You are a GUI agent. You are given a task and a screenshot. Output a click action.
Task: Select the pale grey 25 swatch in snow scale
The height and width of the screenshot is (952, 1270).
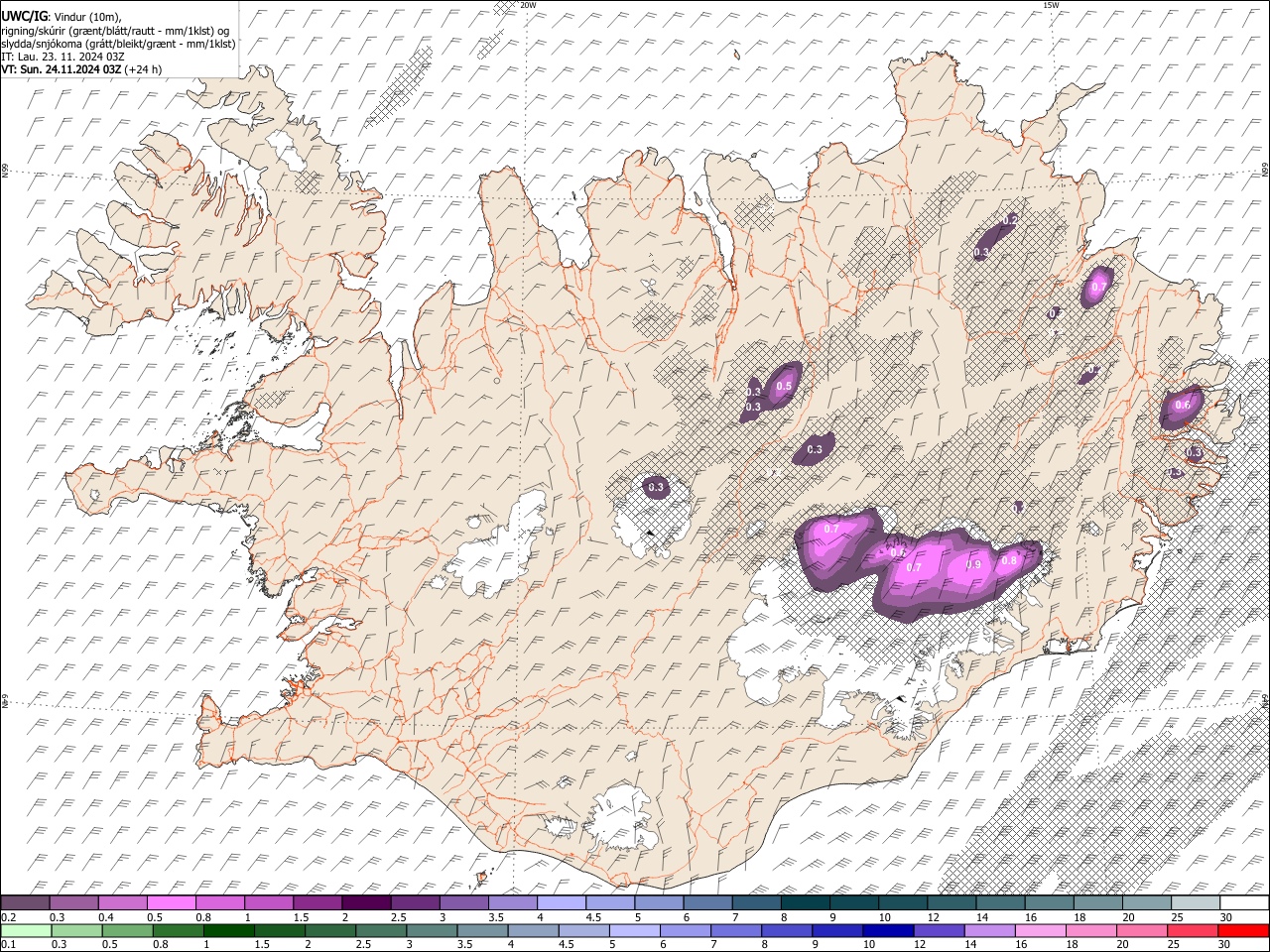tap(1197, 903)
